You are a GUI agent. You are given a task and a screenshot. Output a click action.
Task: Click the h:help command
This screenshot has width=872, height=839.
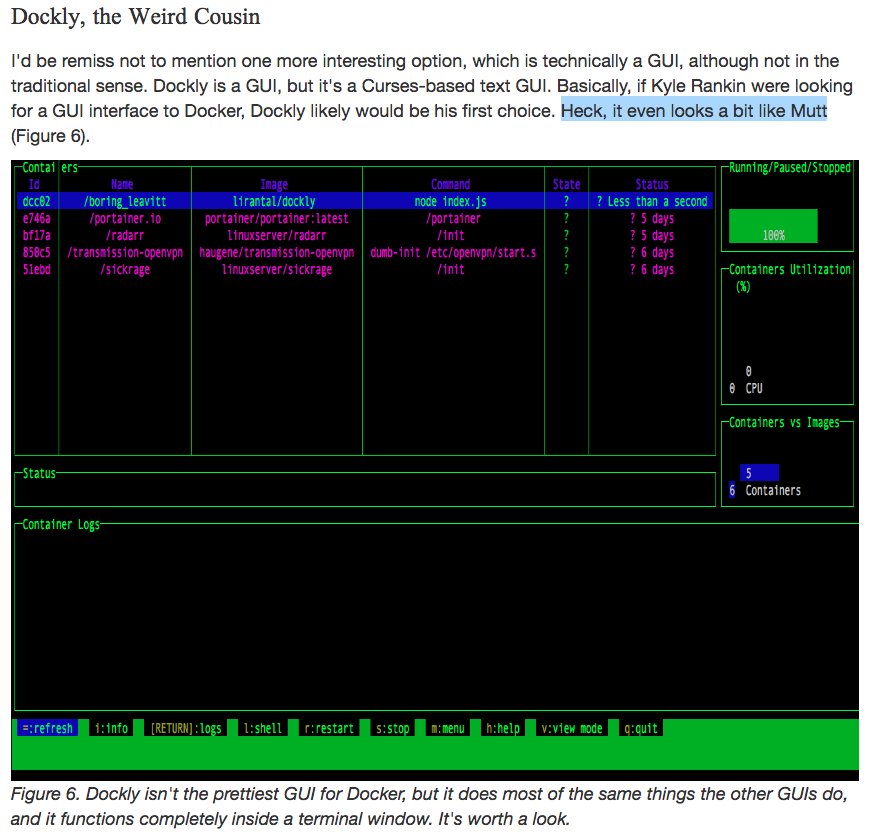click(x=503, y=728)
